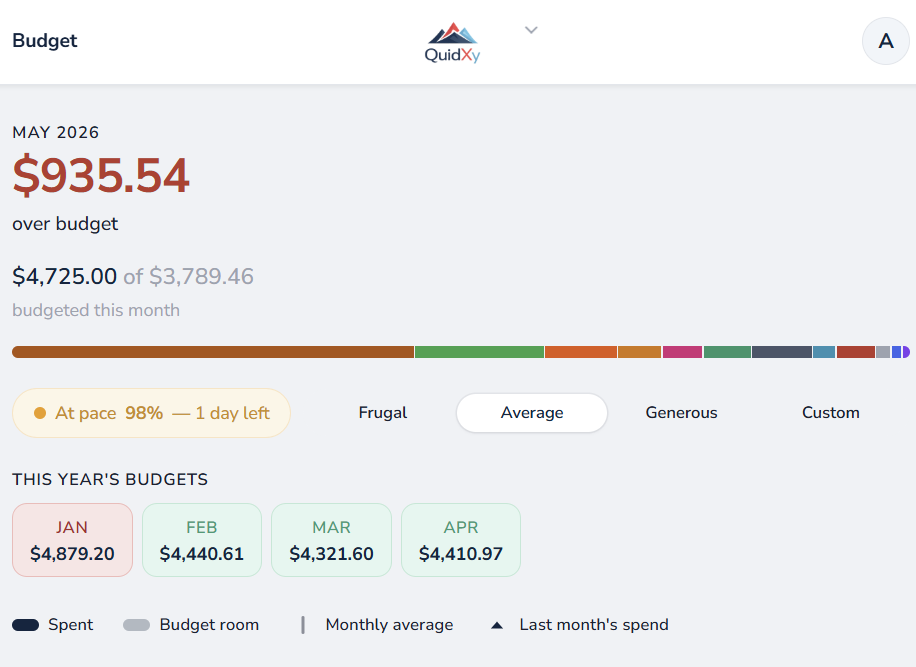The width and height of the screenshot is (916, 667).
Task: Click THIS YEAR'S BUDGETS heading
Action: (x=110, y=480)
